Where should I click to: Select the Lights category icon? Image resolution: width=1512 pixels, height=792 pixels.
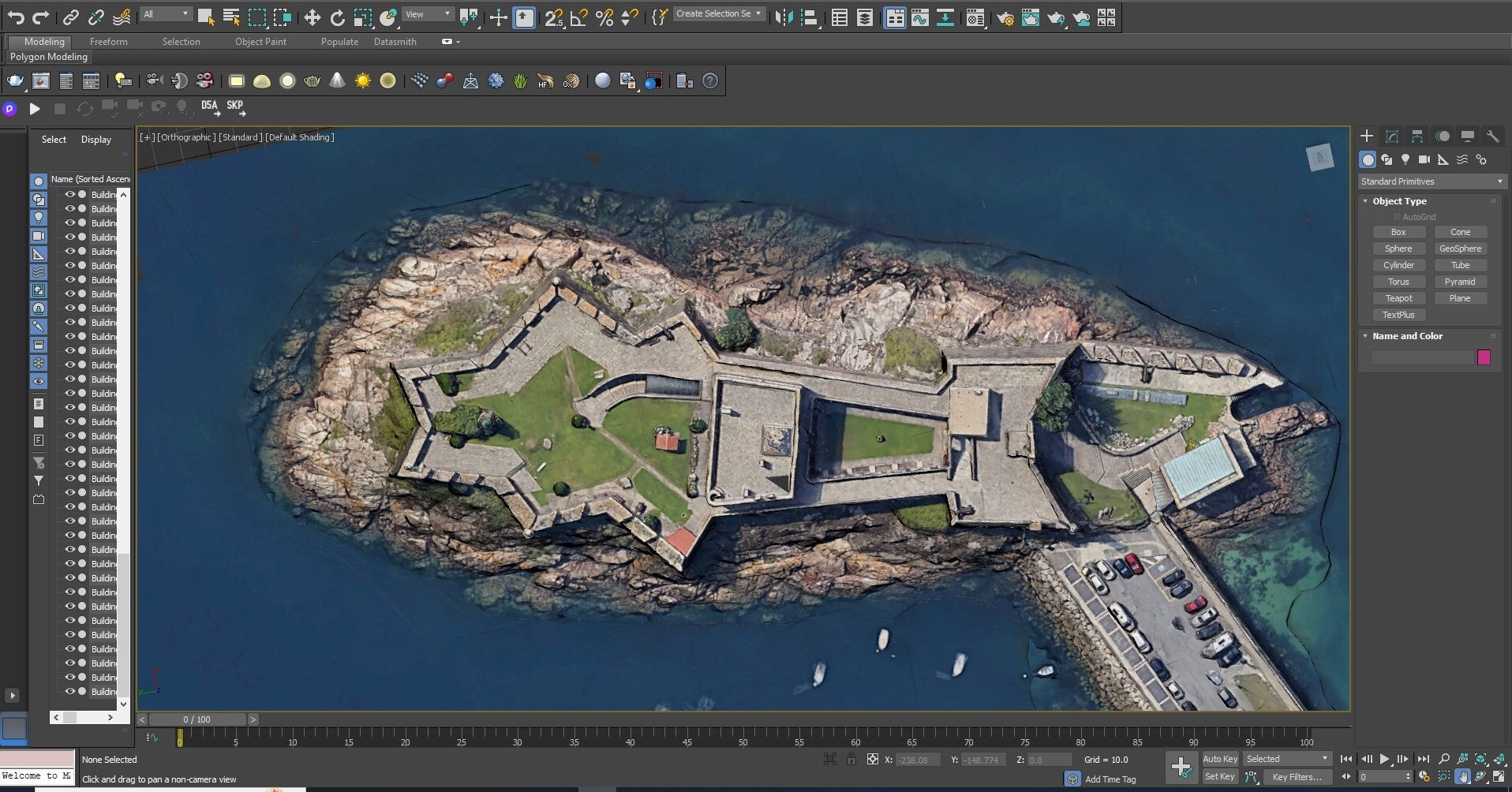1405,159
